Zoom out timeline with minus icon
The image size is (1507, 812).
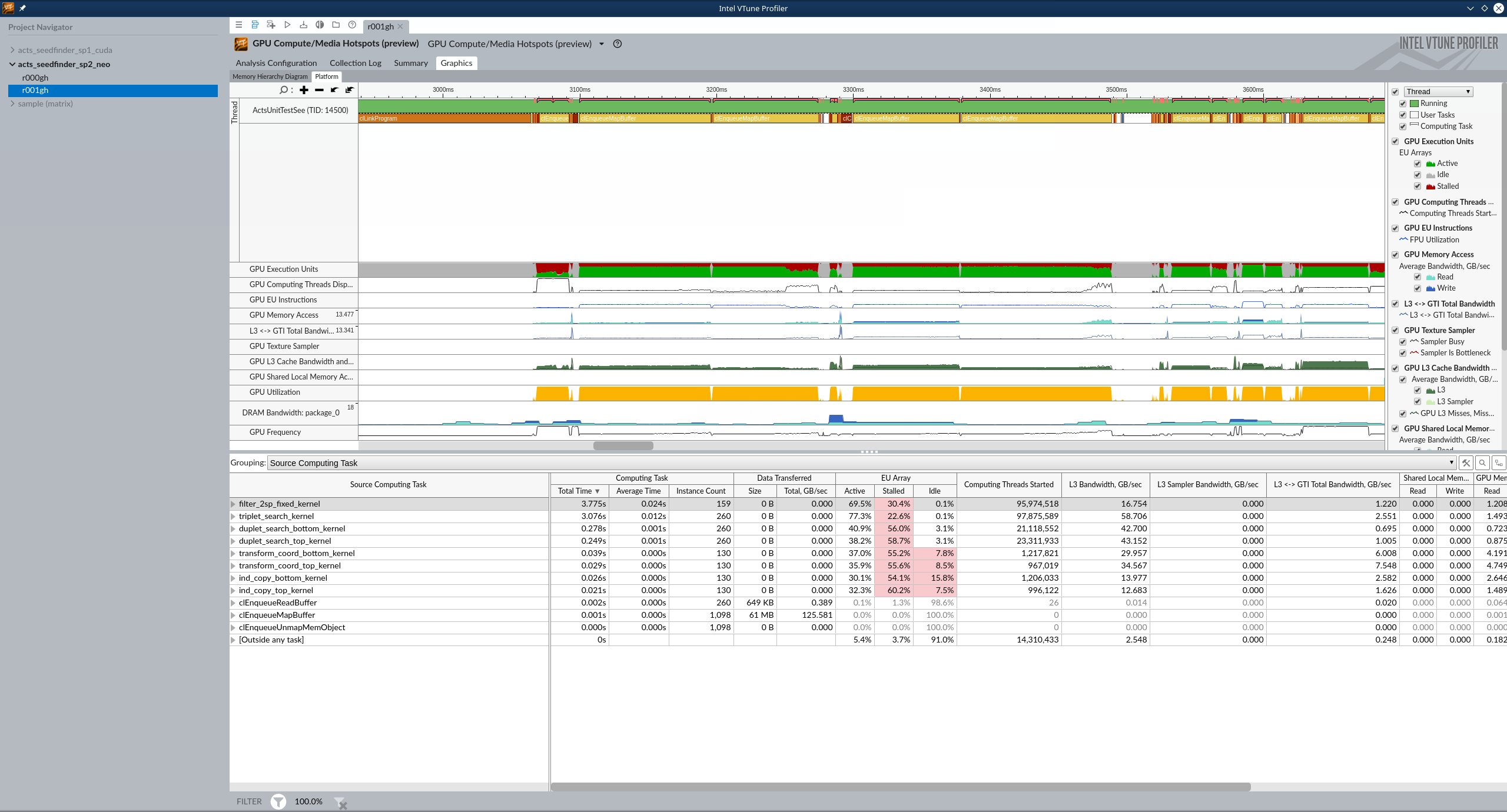(319, 90)
